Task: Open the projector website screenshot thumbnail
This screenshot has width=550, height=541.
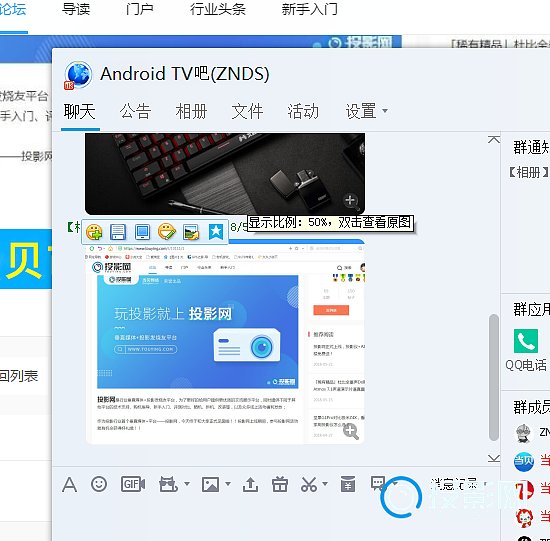Action: coord(225,342)
